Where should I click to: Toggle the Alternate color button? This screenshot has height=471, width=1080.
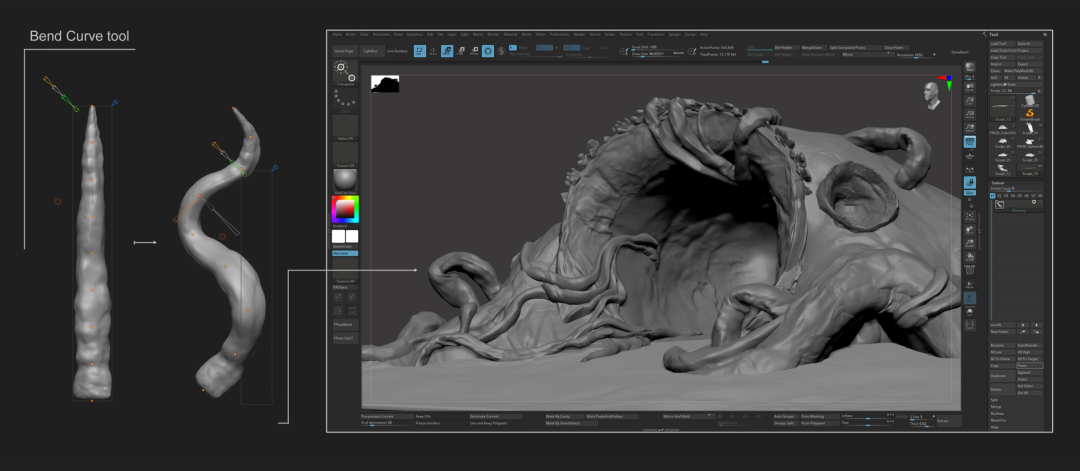(345, 253)
